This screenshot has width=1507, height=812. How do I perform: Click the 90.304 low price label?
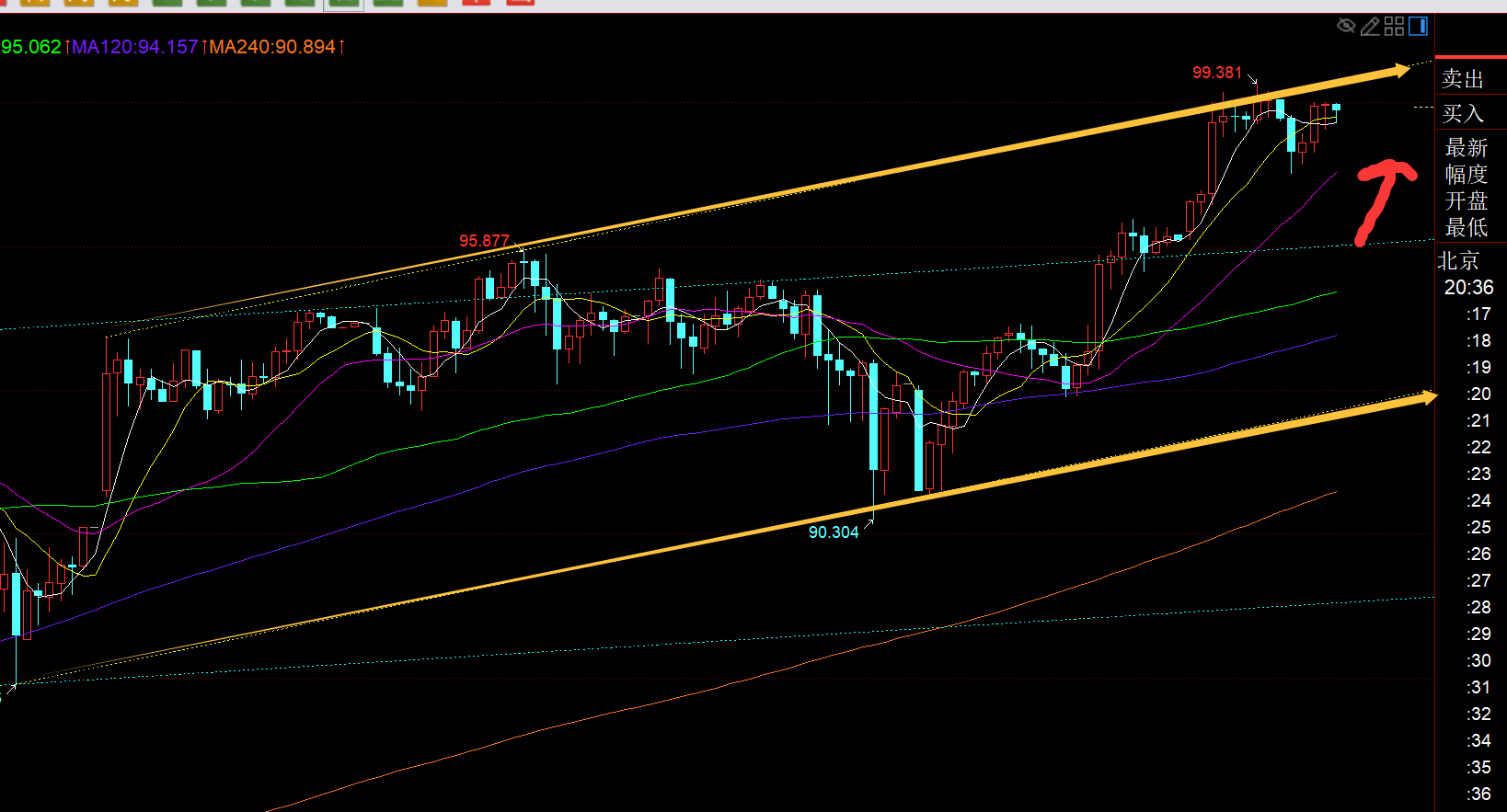(x=833, y=532)
